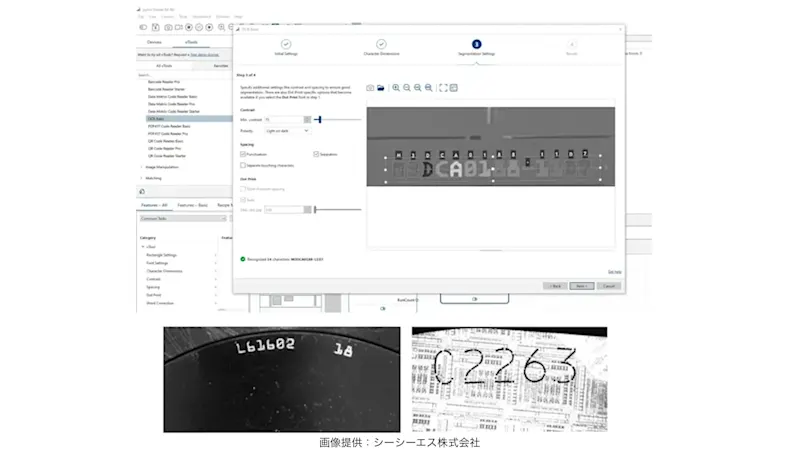Enable Separate touching characters checkbox
The height and width of the screenshot is (450, 800).
(x=243, y=165)
